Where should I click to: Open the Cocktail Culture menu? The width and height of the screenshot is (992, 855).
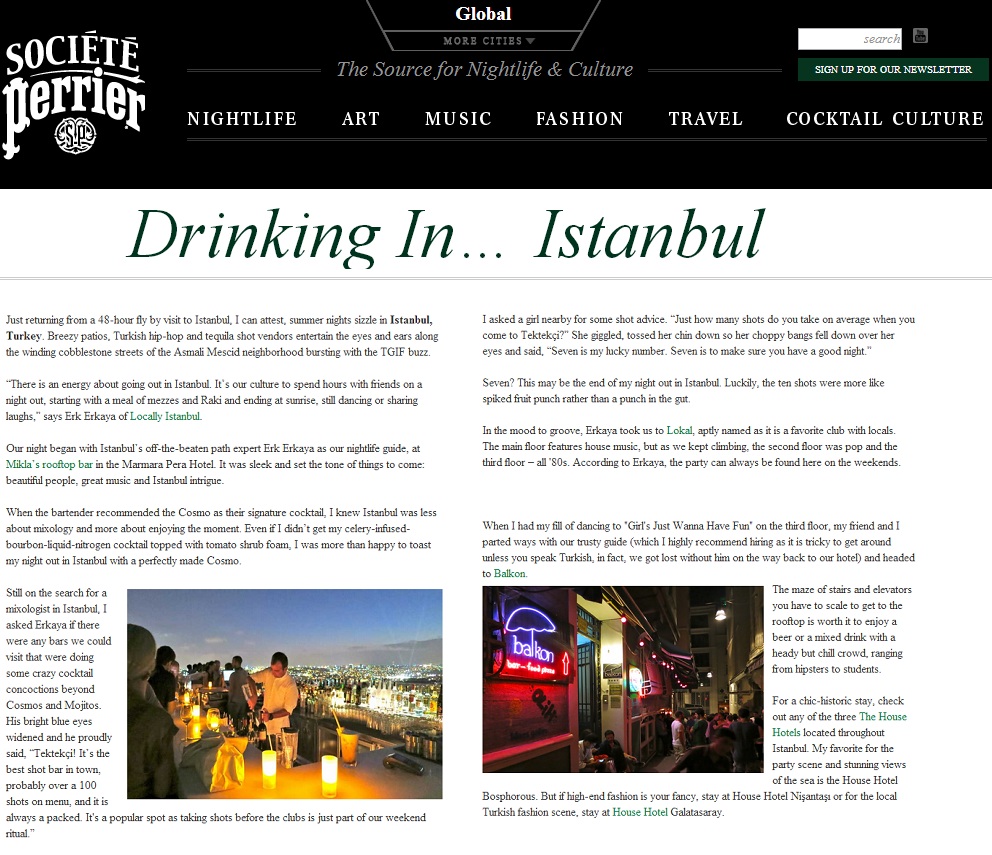(x=885, y=118)
